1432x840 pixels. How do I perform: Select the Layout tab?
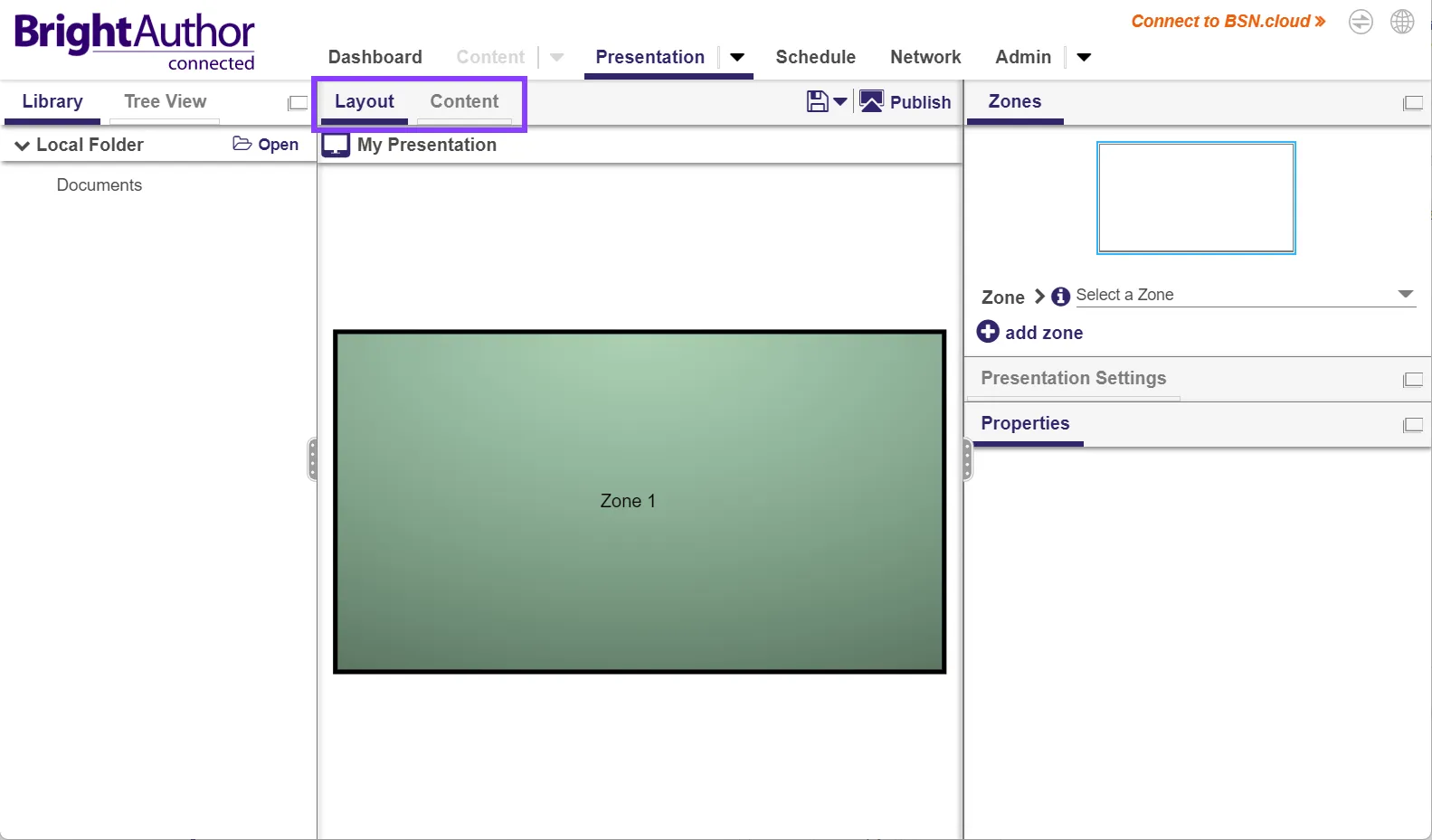click(x=365, y=101)
